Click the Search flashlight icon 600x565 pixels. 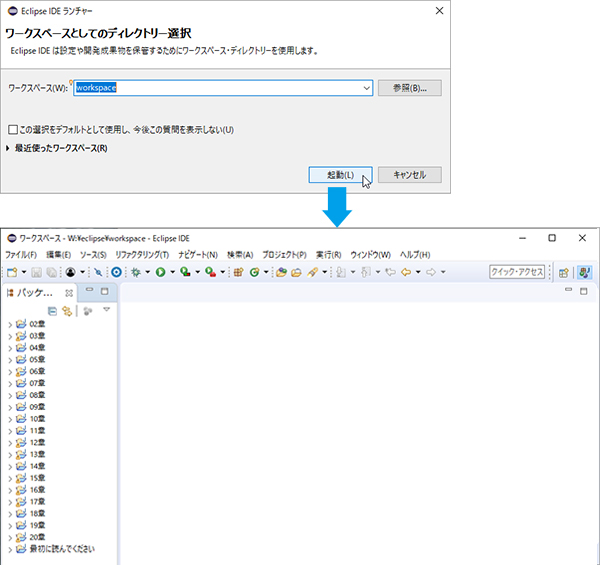[313, 272]
